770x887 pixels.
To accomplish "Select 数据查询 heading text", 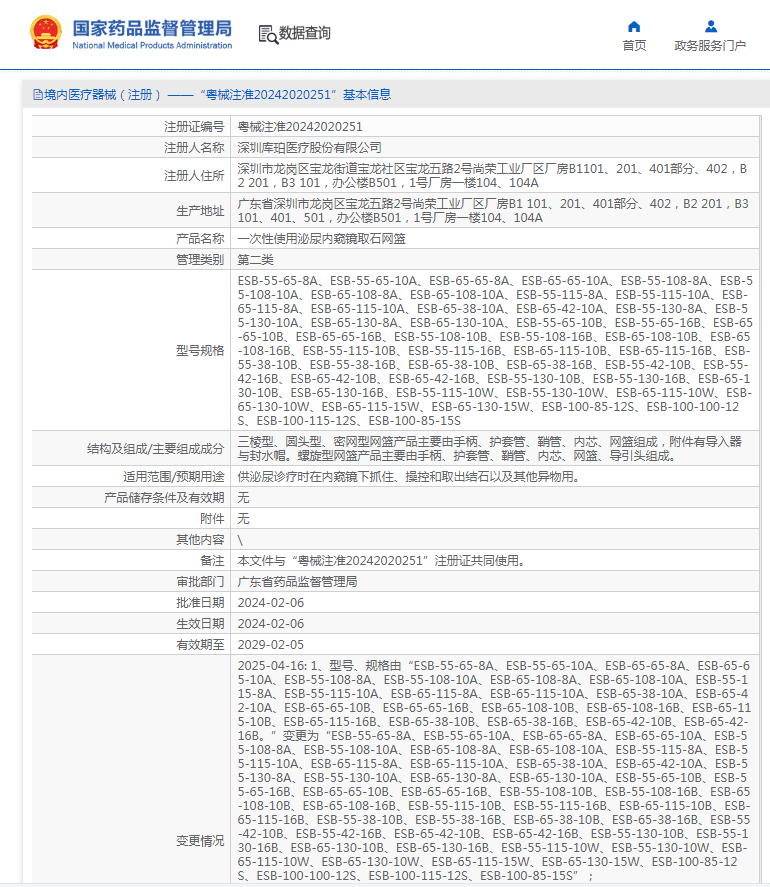I will click(x=304, y=33).
